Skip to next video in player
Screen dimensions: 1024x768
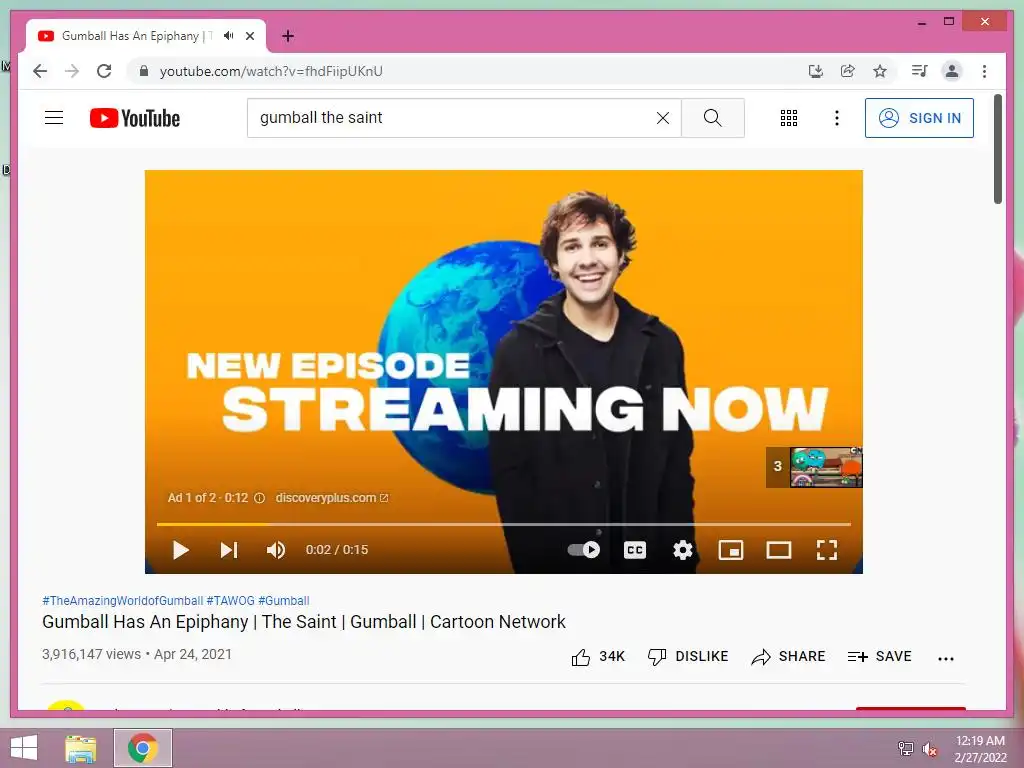point(229,550)
